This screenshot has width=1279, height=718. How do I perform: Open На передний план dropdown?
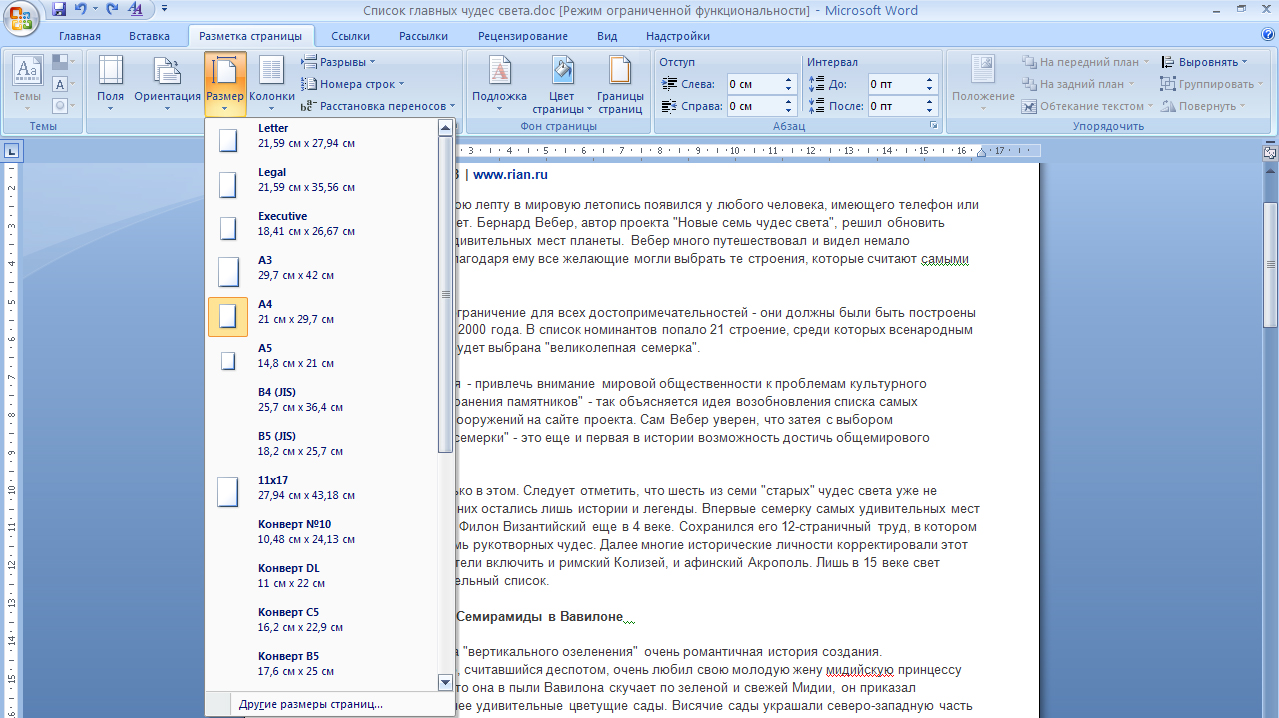tap(1086, 62)
